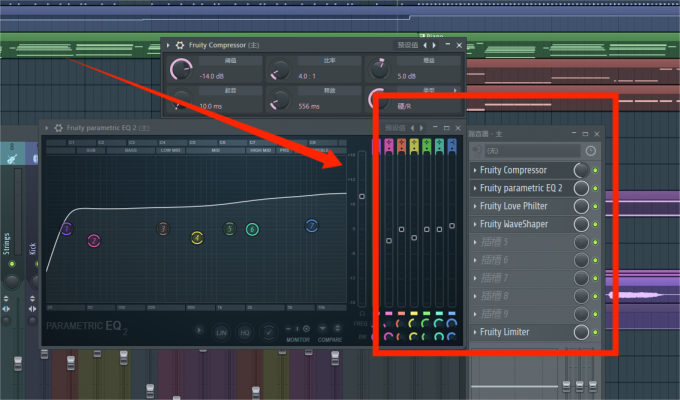The image size is (680, 400).
Task: Click the EQ main output level slider handle
Action: (362, 196)
